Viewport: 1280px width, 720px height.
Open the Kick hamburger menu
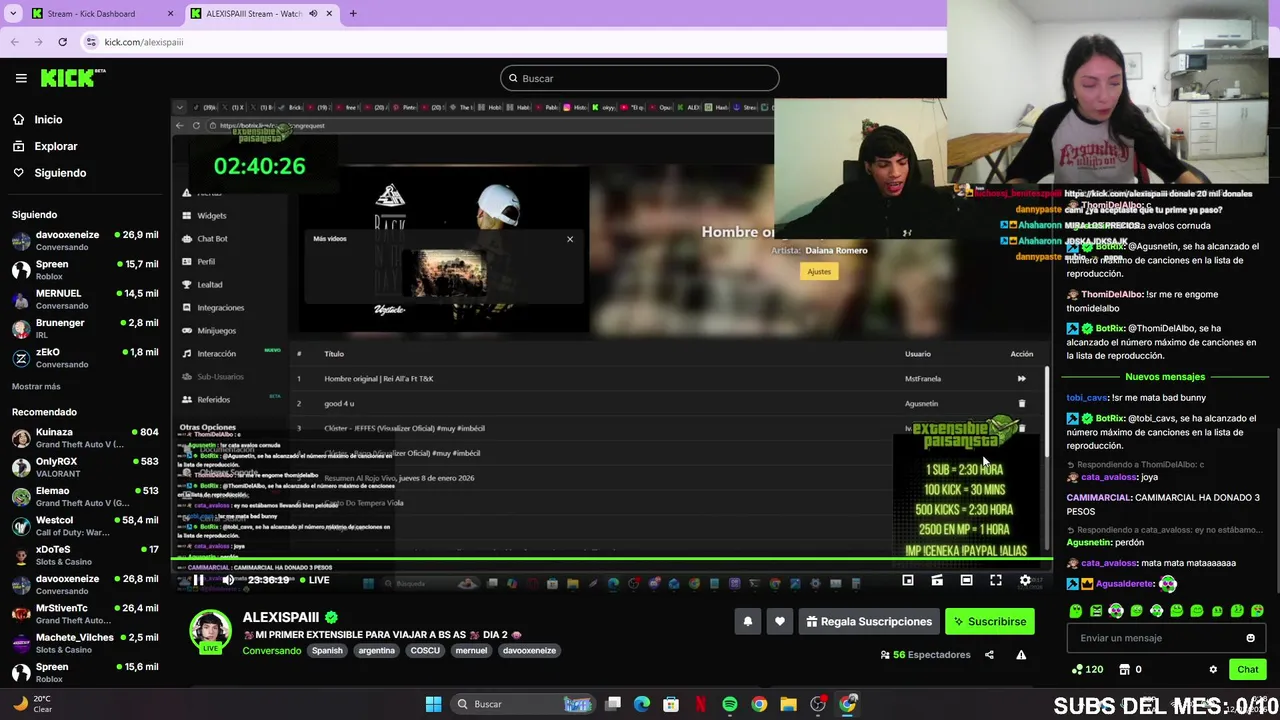[21, 78]
